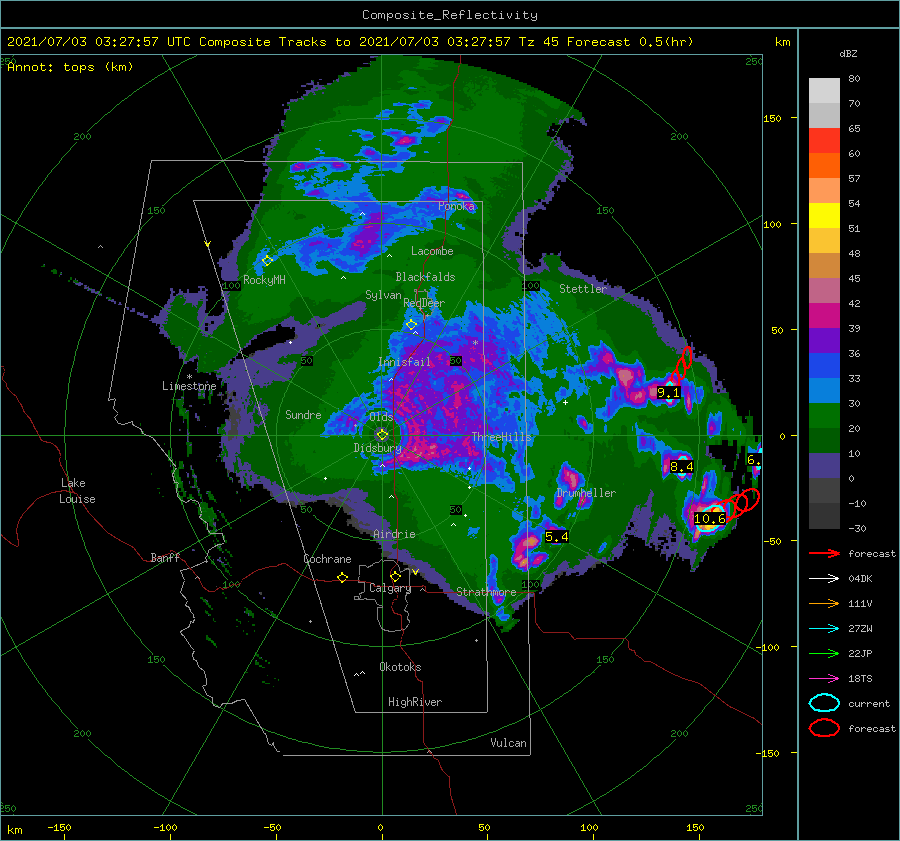Click the Innisfail city label
Image resolution: width=900 pixels, height=841 pixels.
(x=404, y=362)
